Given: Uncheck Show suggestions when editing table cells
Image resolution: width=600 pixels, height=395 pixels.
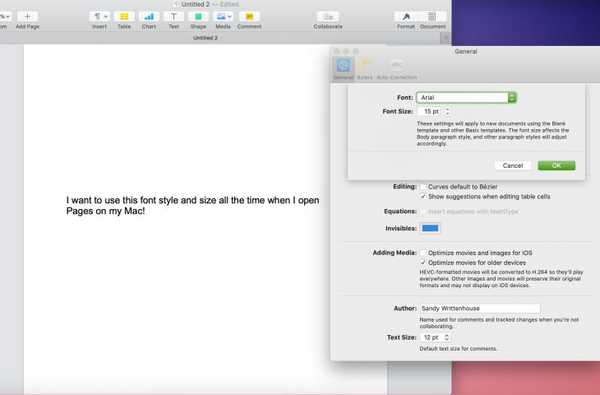Looking at the screenshot, I should tap(423, 196).
